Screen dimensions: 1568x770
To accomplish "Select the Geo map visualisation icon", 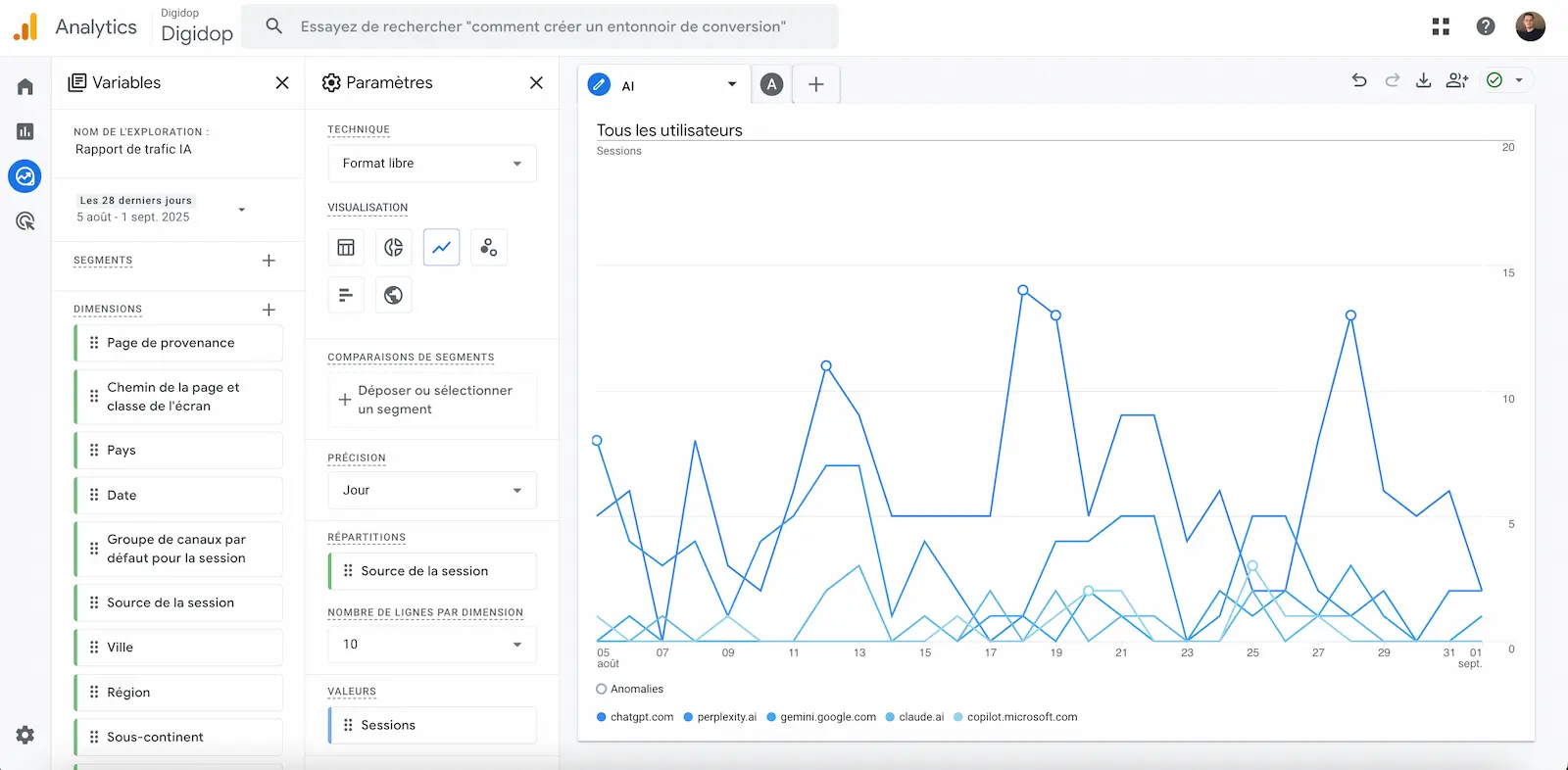I will pos(393,295).
